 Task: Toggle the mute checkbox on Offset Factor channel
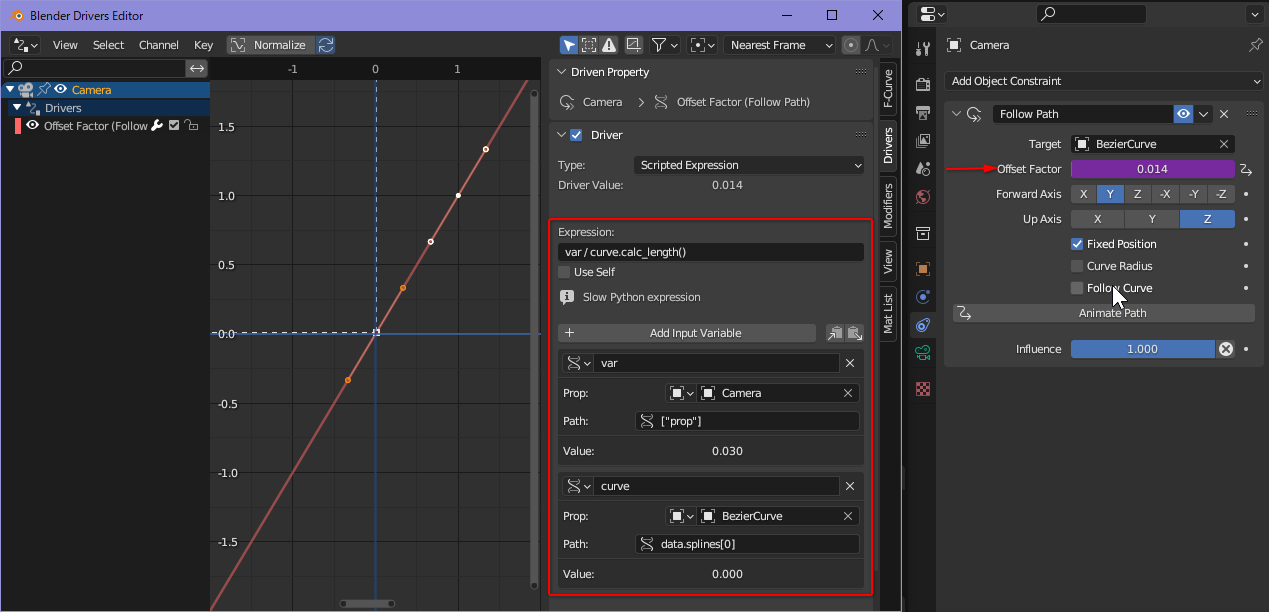click(x=174, y=126)
